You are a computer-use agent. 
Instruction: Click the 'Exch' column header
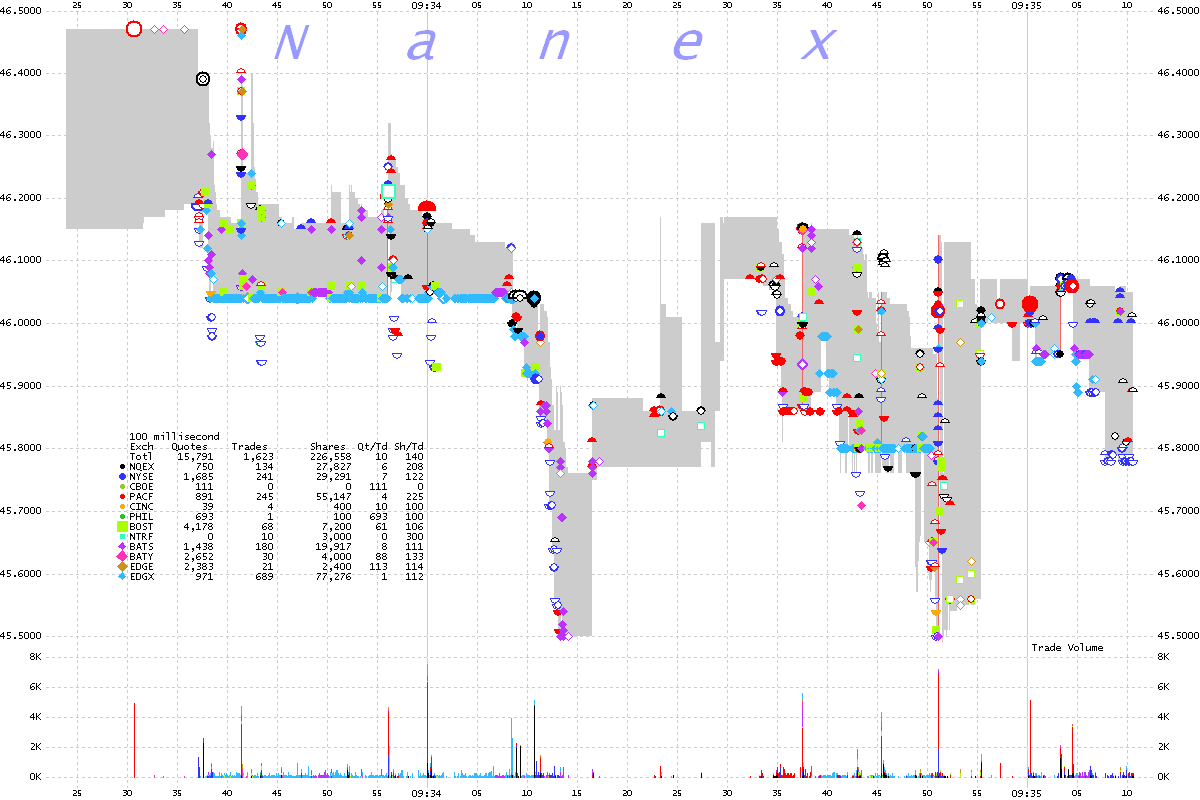[x=142, y=447]
